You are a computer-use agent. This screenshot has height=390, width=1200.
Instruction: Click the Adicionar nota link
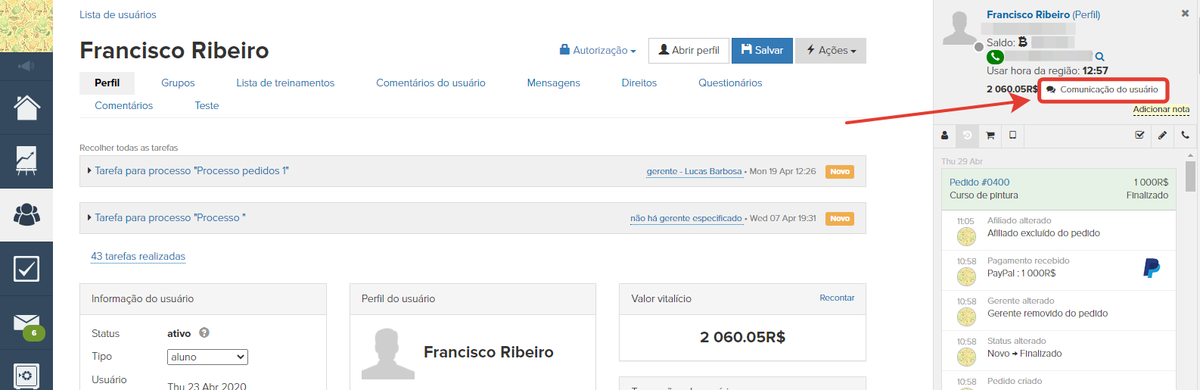pyautogui.click(x=1161, y=109)
